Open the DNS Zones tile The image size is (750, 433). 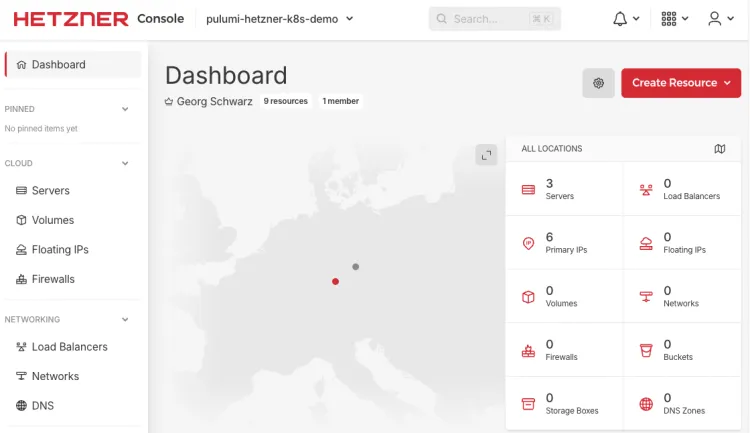click(682, 403)
